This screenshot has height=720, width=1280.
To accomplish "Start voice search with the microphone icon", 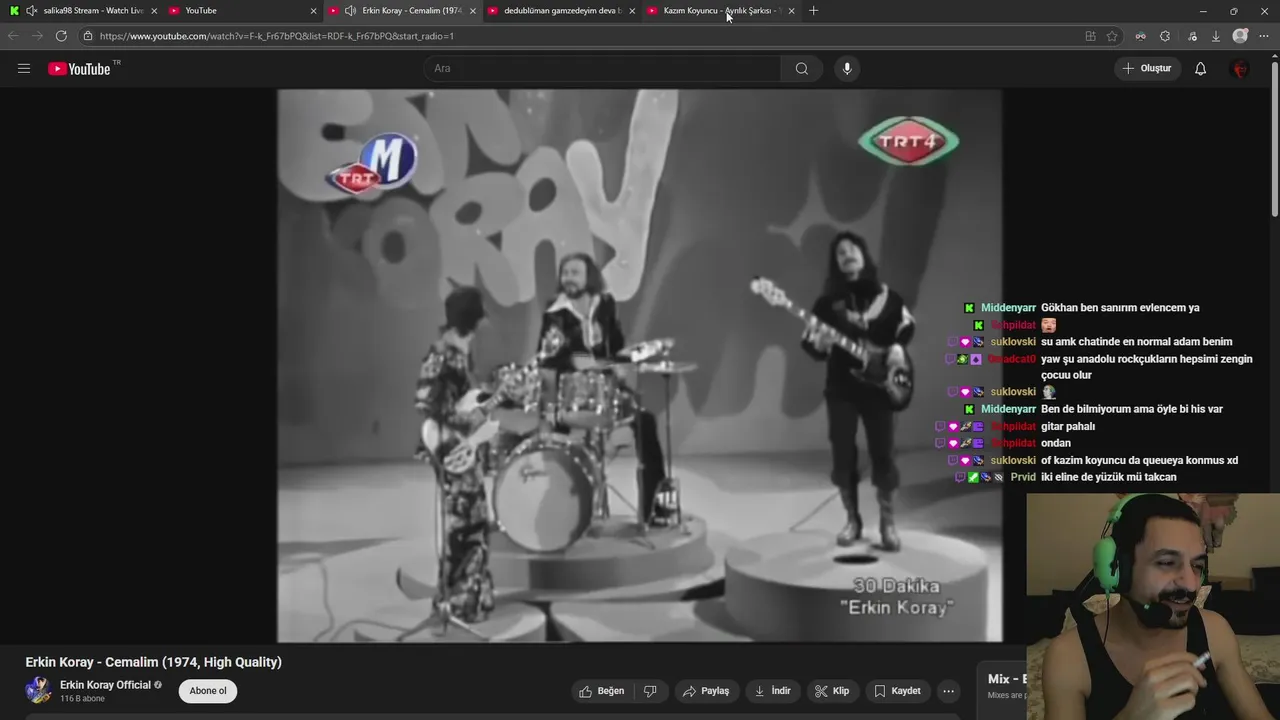I will pos(847,69).
